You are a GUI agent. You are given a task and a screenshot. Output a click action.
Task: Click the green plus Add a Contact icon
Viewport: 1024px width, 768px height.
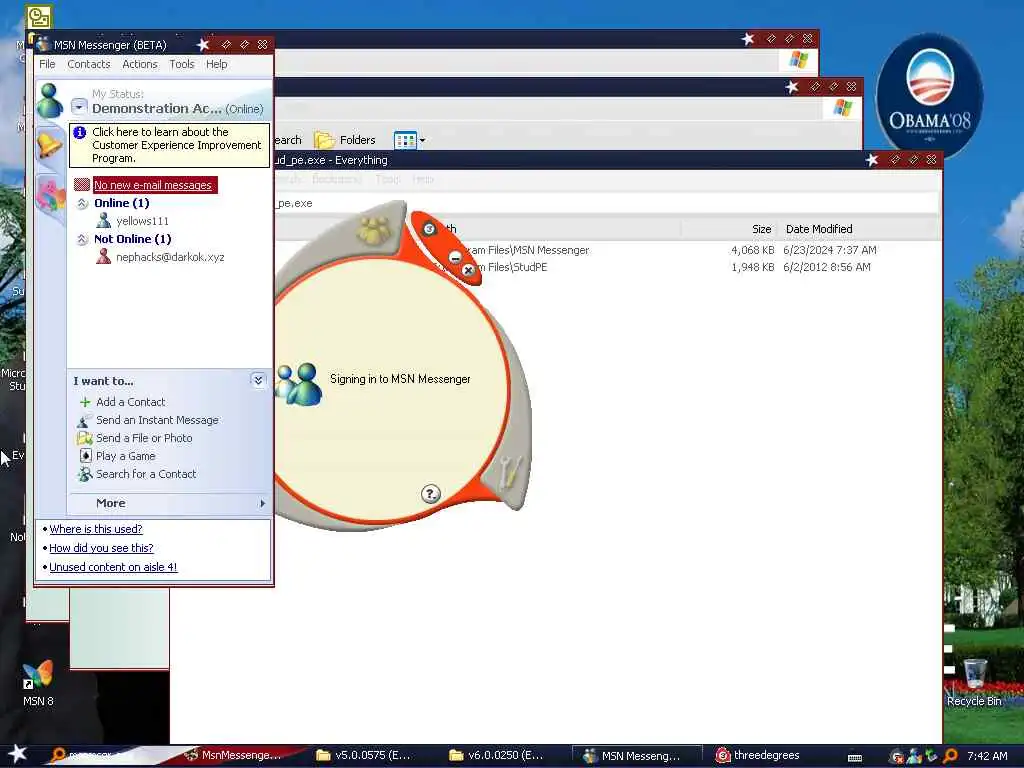pos(85,402)
